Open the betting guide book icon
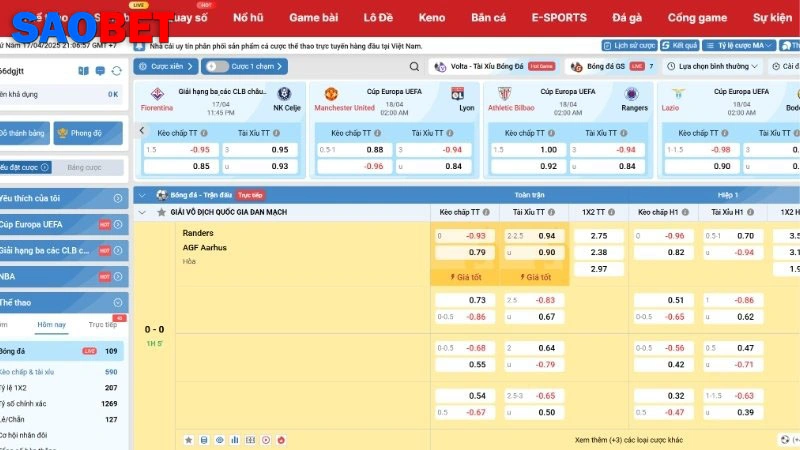The image size is (800, 450). pyautogui.click(x=83, y=71)
